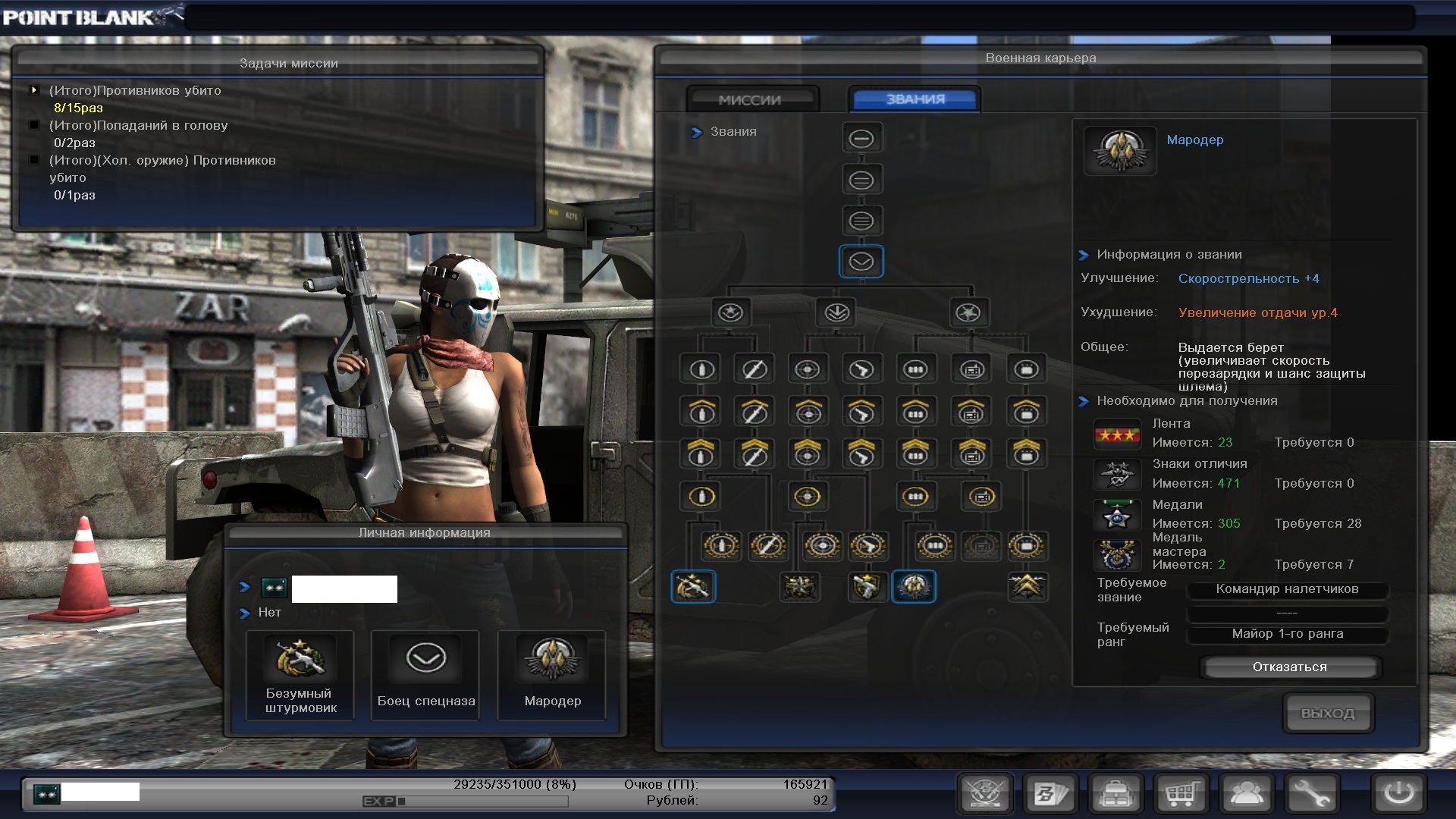
Task: Open the shop cart icon
Action: click(x=1181, y=794)
